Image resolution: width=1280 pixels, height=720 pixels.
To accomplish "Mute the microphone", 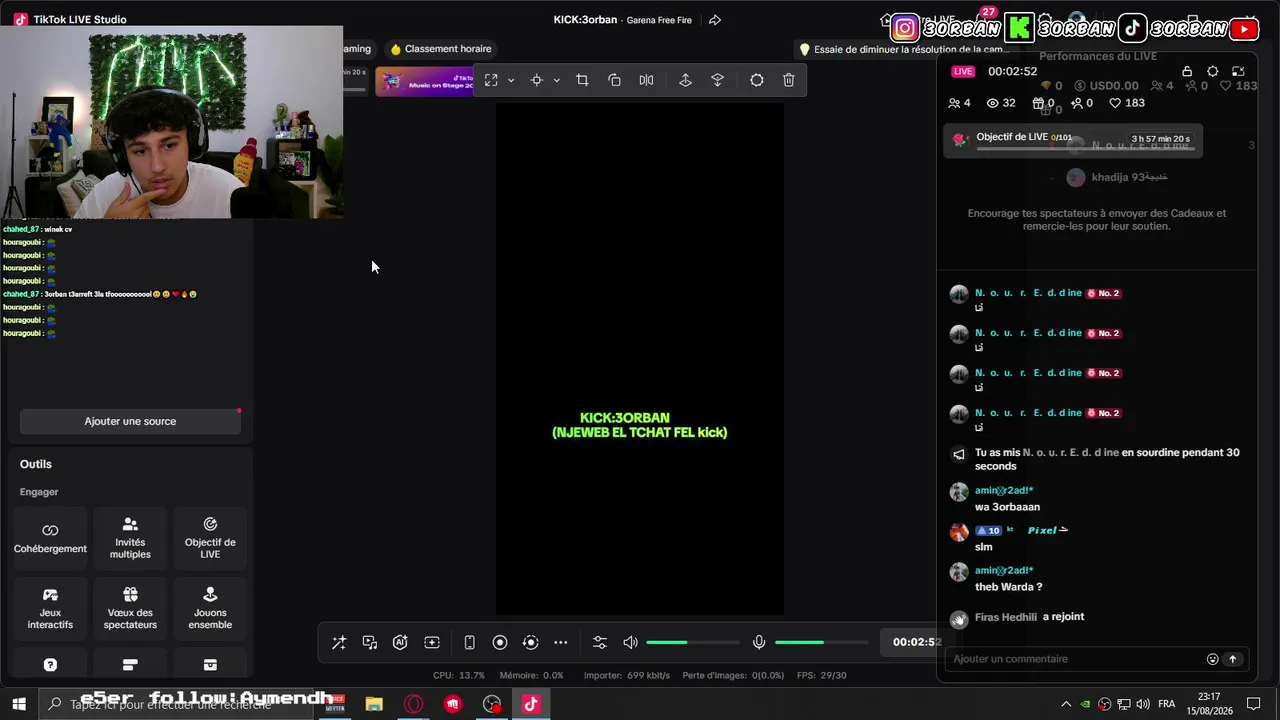I will pyautogui.click(x=759, y=642).
